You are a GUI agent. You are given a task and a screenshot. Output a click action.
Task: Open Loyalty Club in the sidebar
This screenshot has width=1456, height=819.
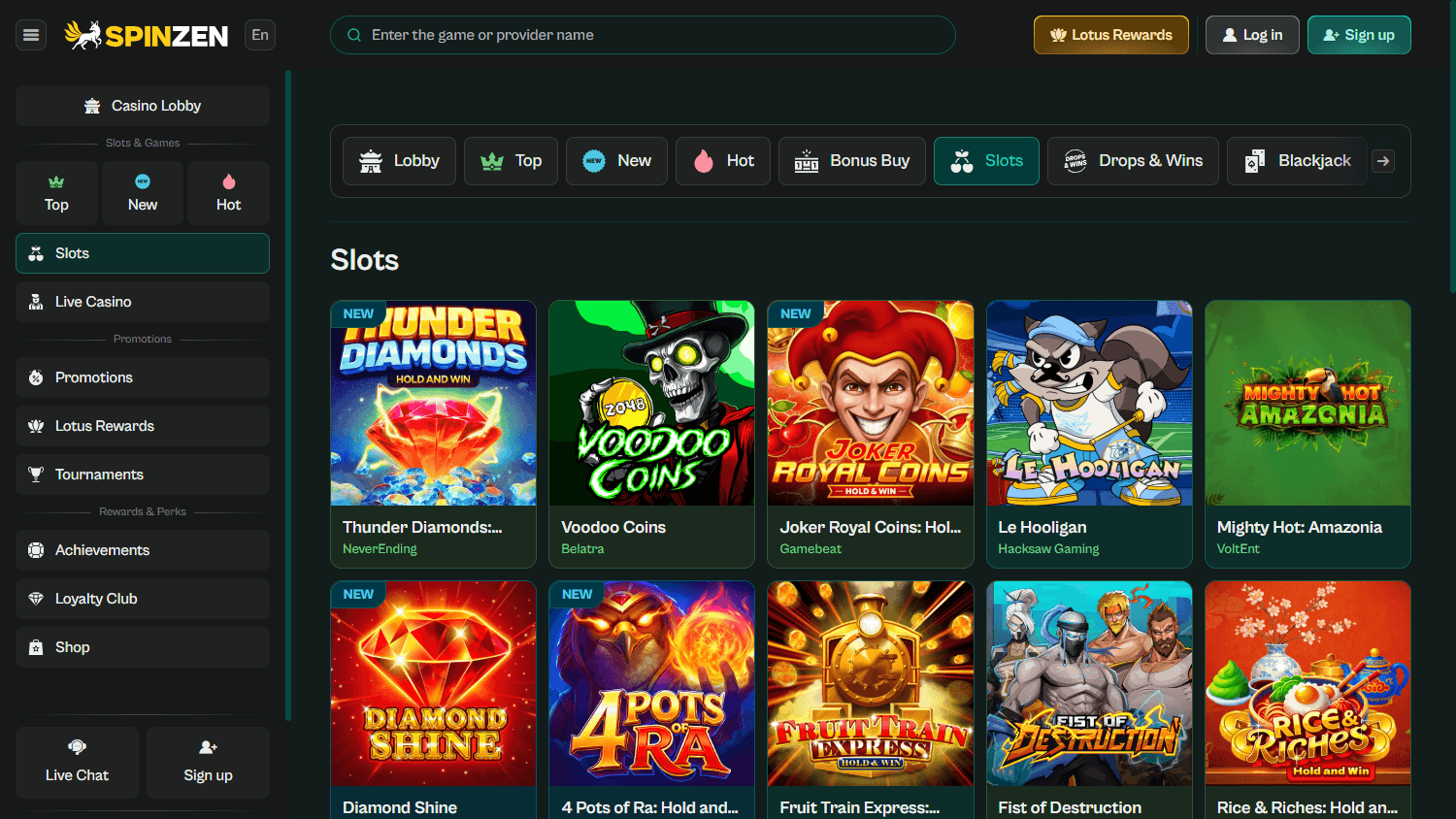click(143, 599)
